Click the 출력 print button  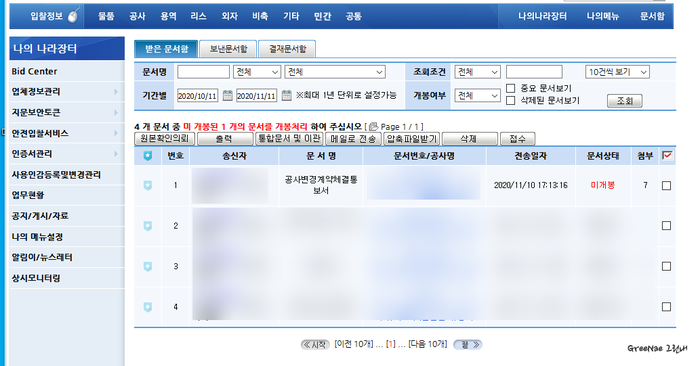225,139
